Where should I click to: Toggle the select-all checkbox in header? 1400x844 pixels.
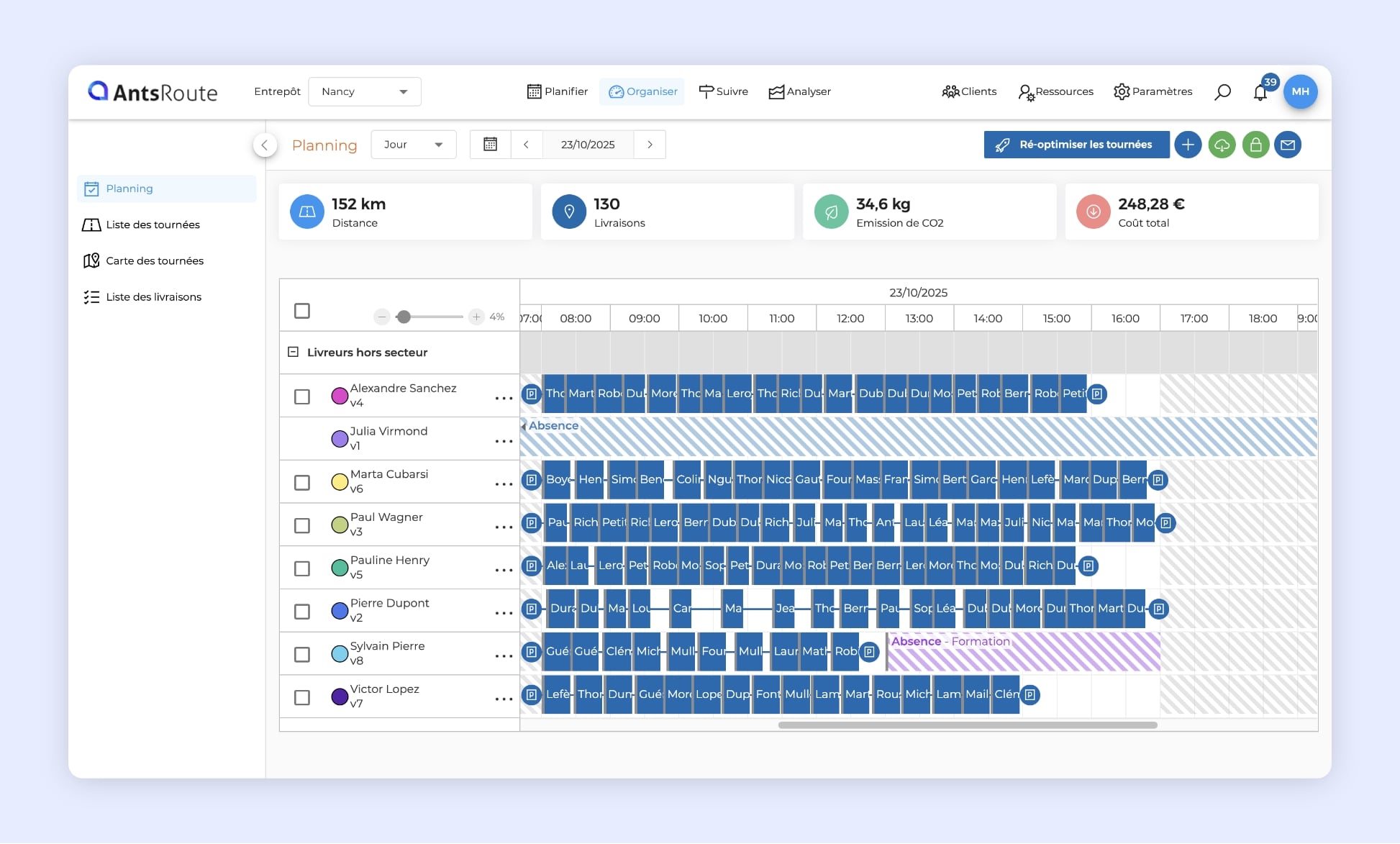(x=302, y=311)
